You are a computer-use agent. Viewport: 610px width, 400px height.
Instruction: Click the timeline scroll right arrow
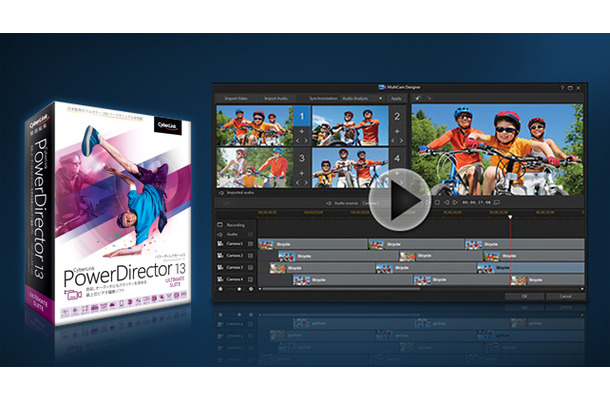582,289
